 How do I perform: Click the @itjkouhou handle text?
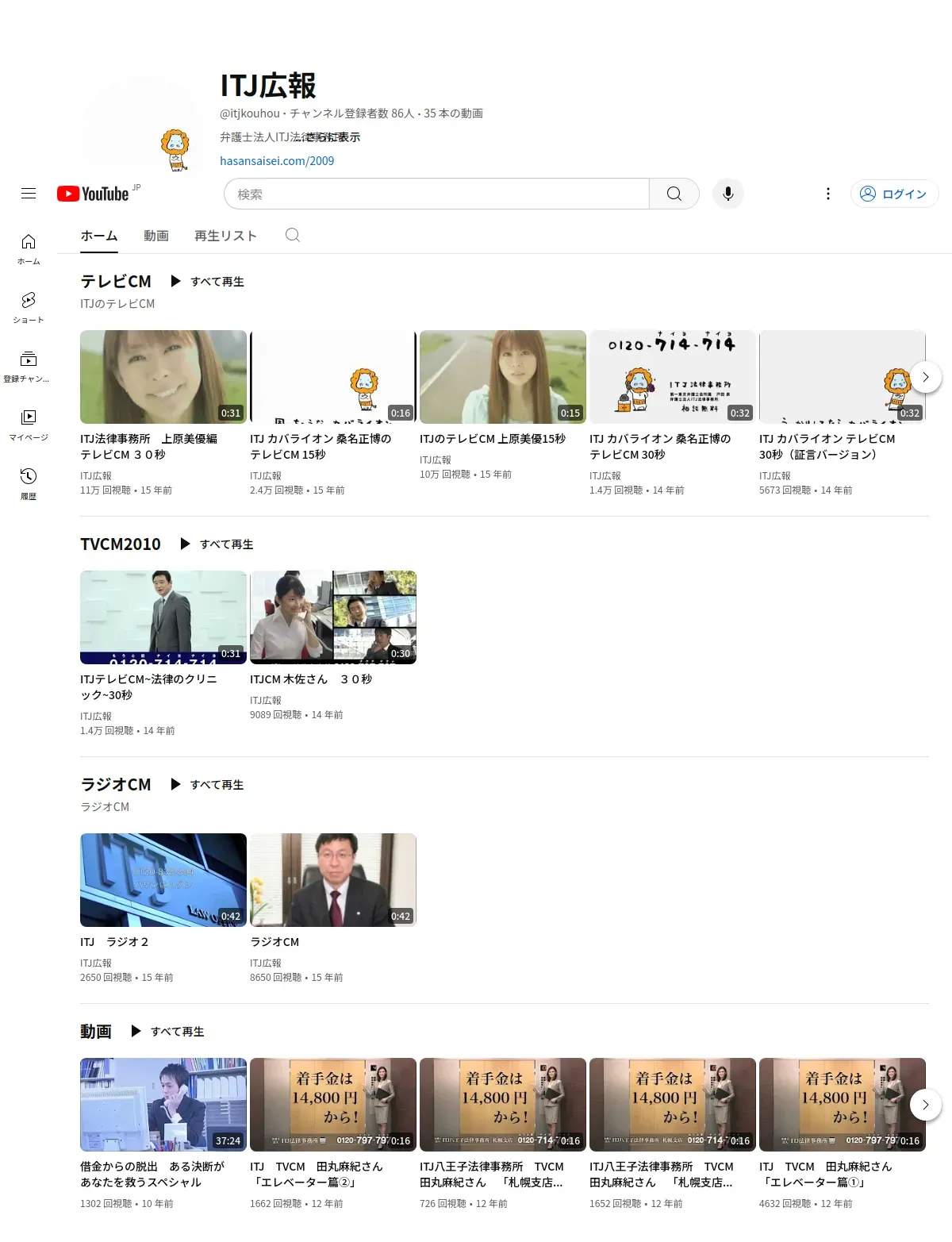(x=250, y=113)
